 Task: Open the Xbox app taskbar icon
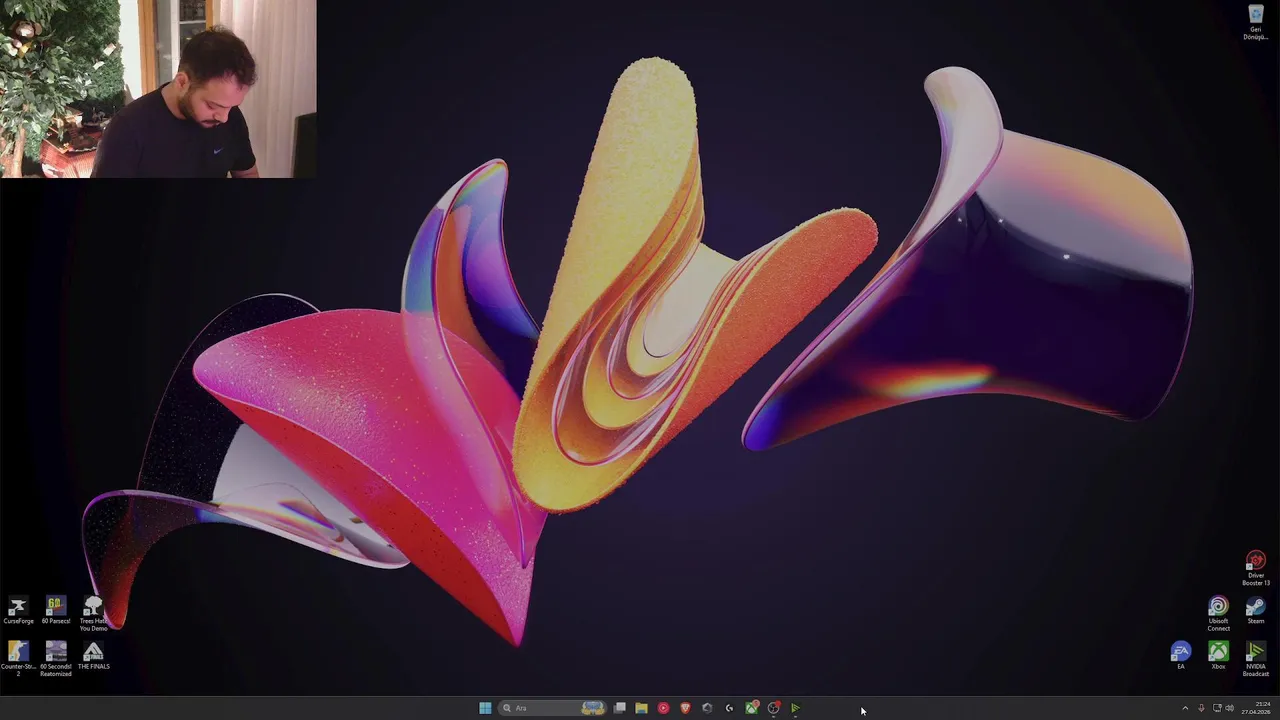(751, 708)
